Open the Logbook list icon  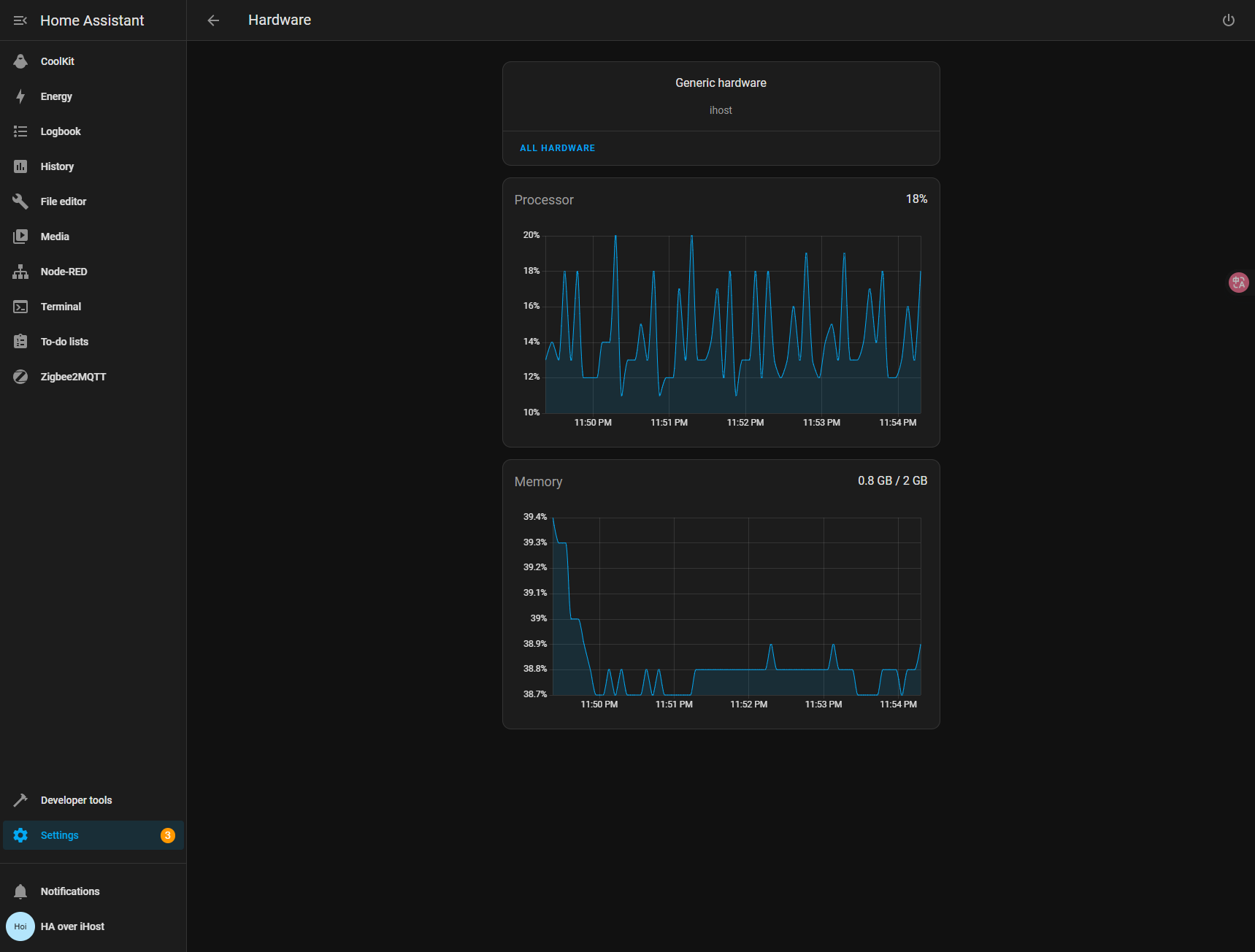20,131
